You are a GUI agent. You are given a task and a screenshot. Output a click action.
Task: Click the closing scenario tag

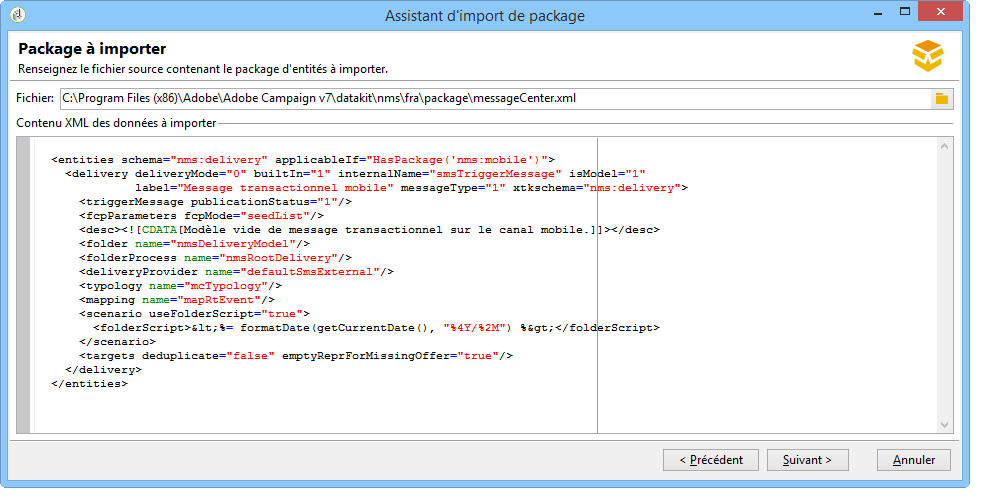tap(118, 341)
